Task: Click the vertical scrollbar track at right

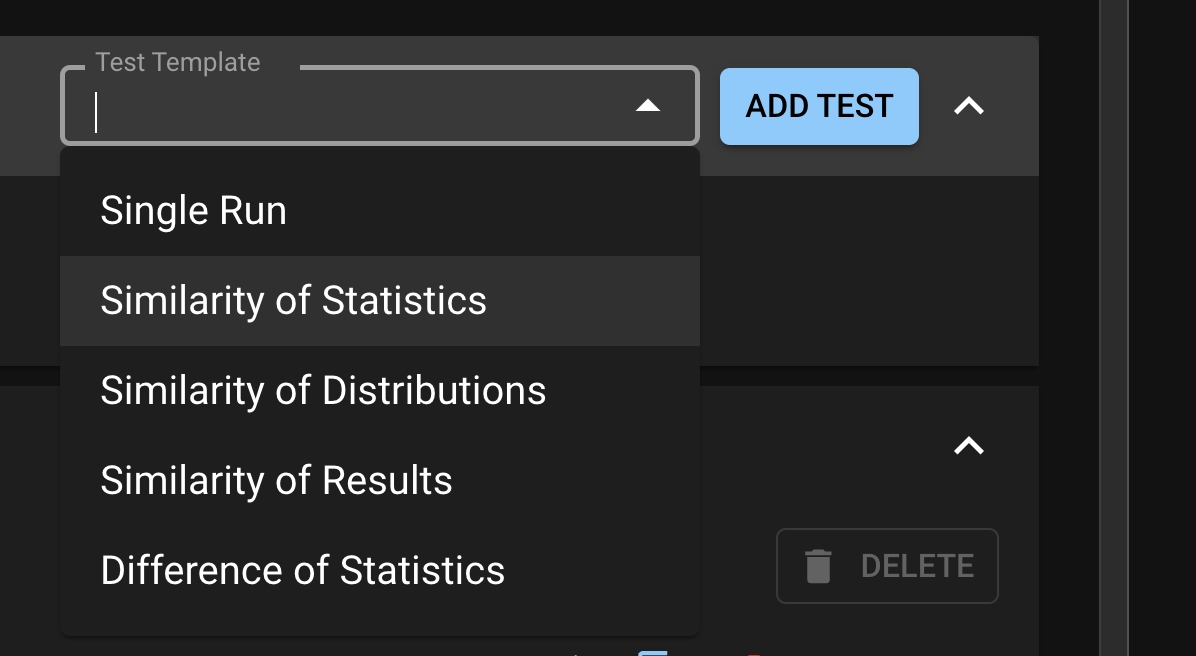Action: (1113, 330)
